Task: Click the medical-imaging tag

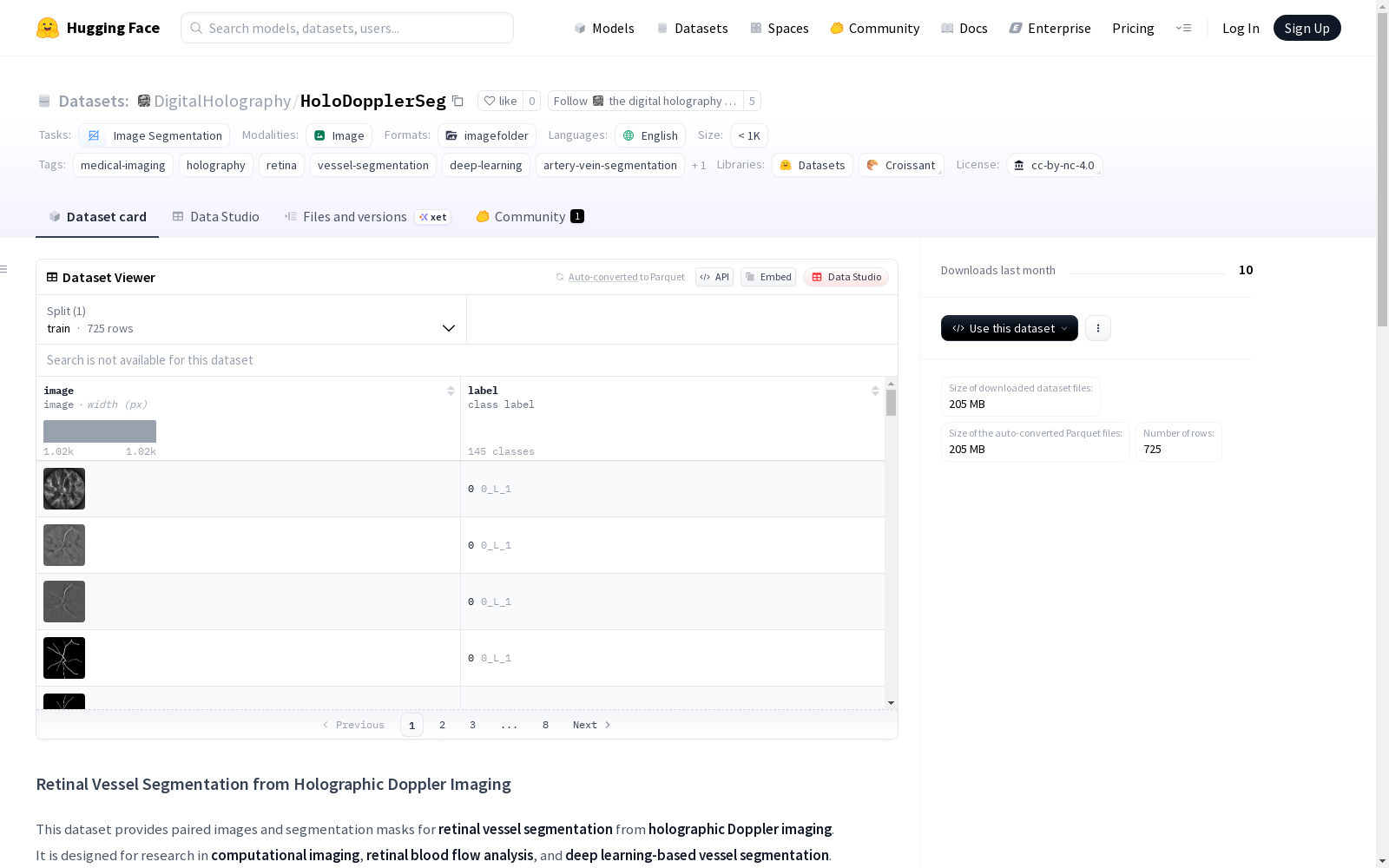Action: tap(123, 165)
